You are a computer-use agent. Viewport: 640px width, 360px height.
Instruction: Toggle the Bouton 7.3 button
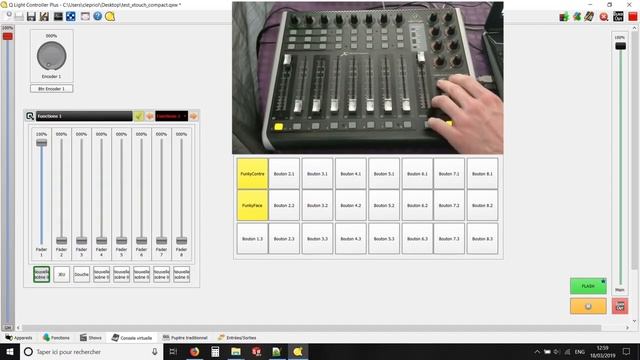point(449,239)
